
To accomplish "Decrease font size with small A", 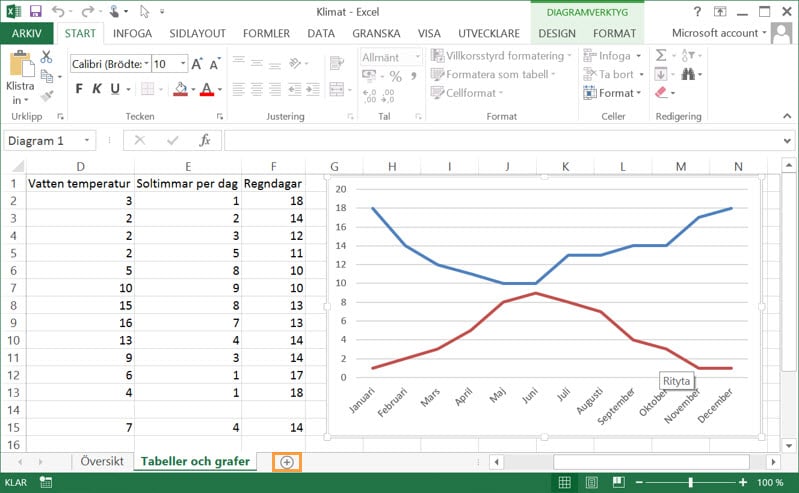I will click(x=215, y=64).
